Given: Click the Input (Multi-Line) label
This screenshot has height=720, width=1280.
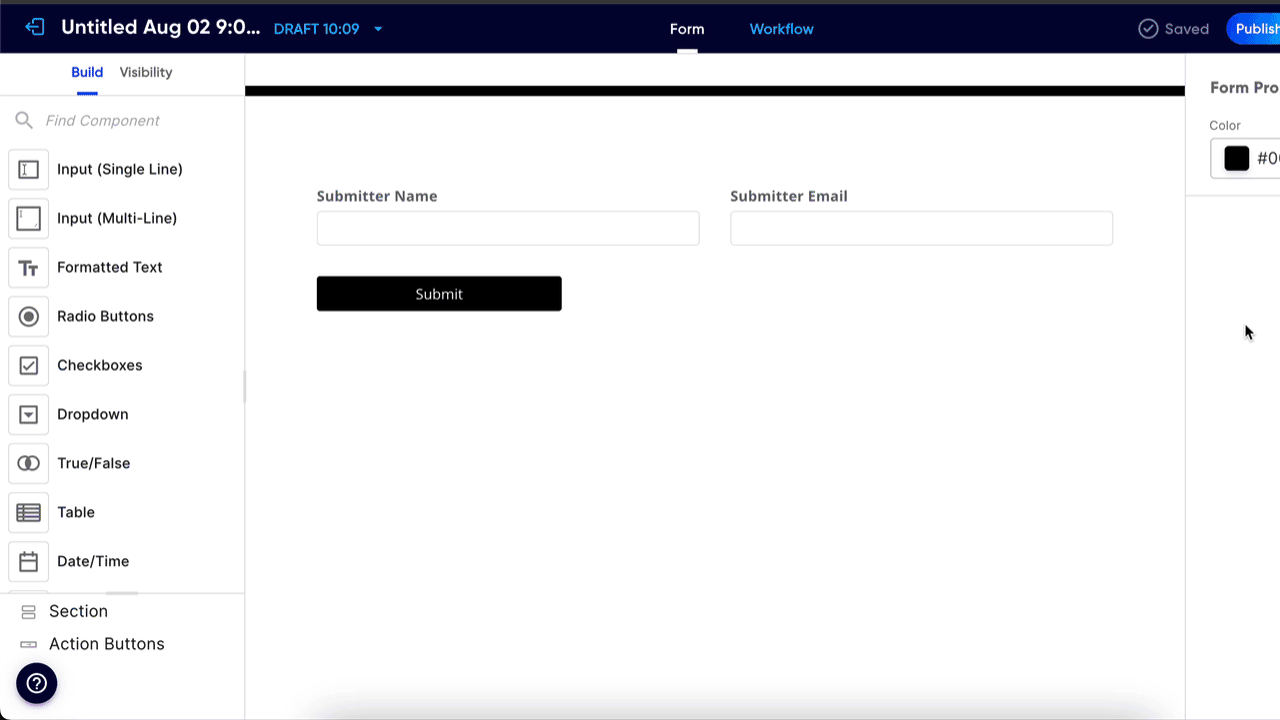Looking at the screenshot, I should point(117,219).
